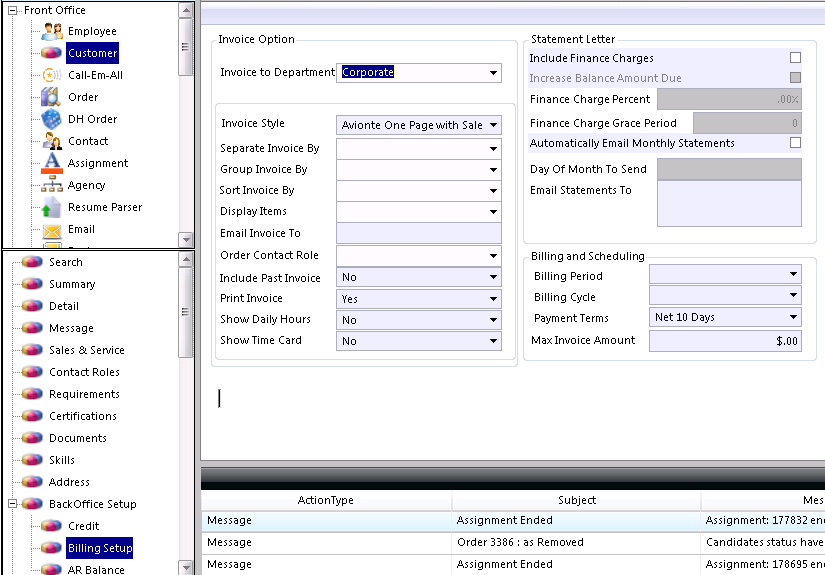825x575 pixels.
Task: Select the Sales & Service tree item
Action: click(x=87, y=350)
